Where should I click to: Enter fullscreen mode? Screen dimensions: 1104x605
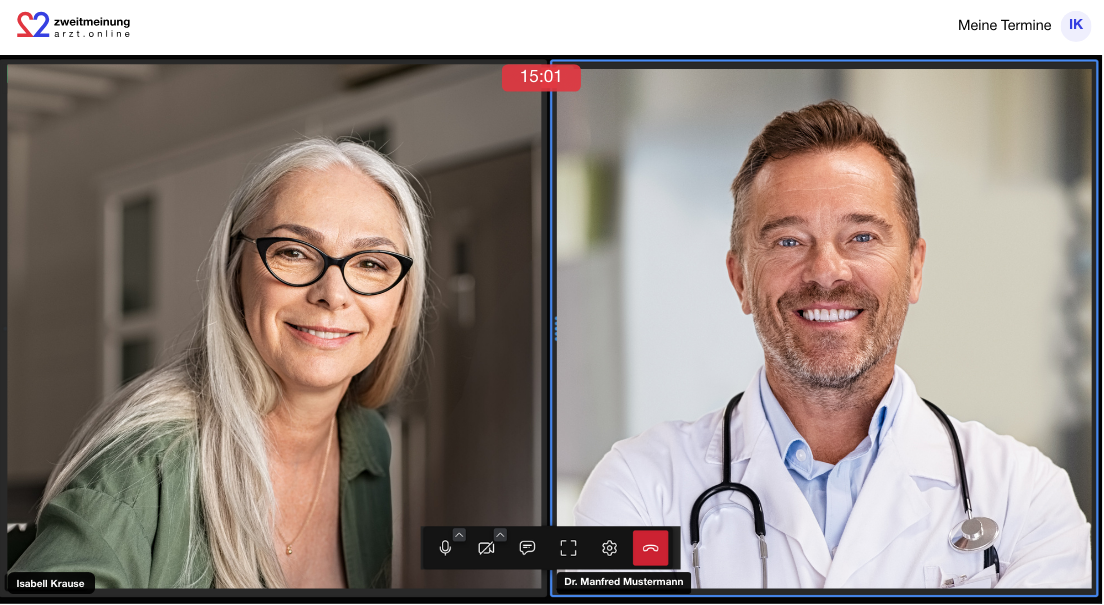pos(568,548)
